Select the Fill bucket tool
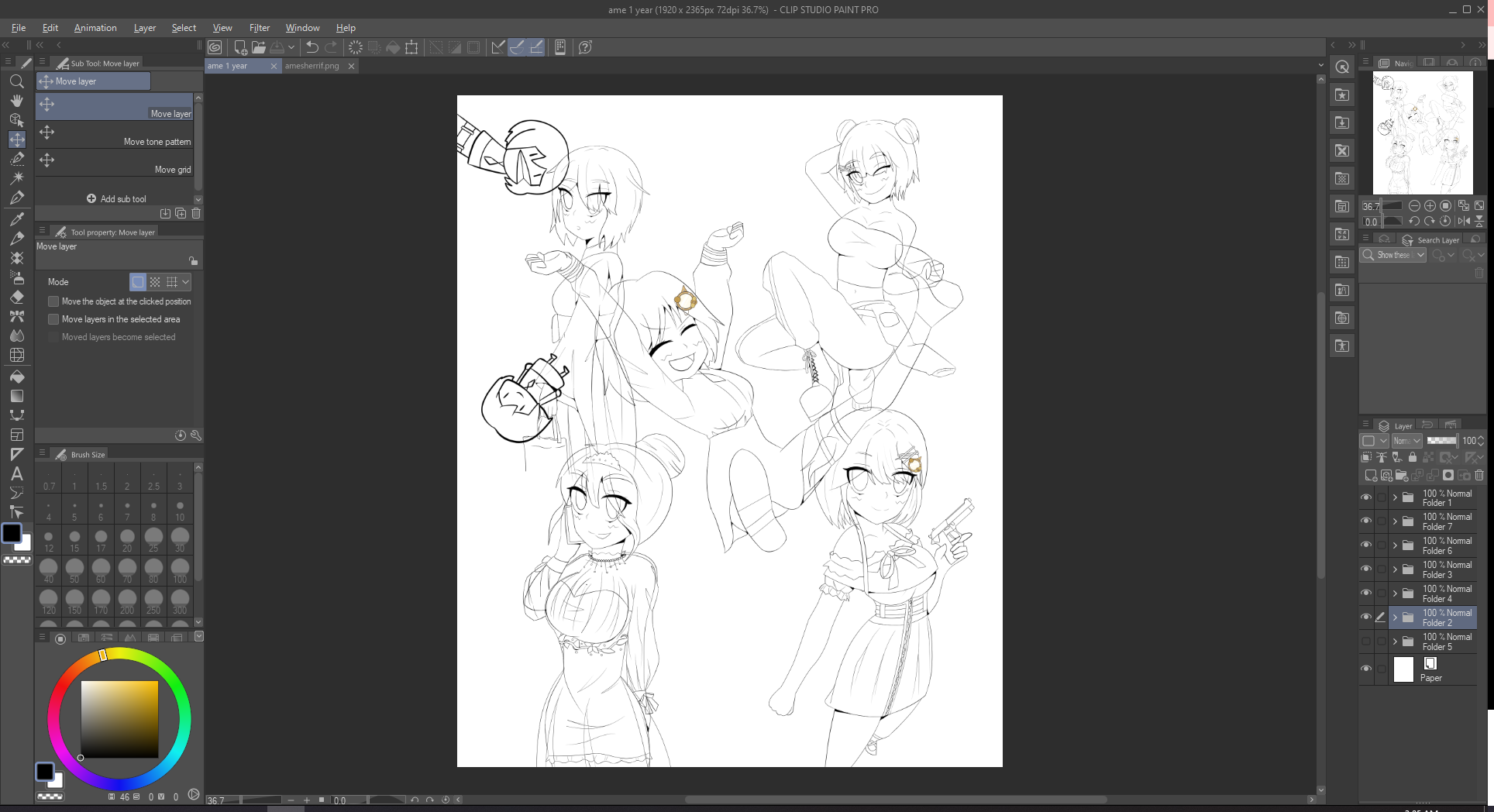This screenshot has height=812, width=1494. [x=16, y=377]
